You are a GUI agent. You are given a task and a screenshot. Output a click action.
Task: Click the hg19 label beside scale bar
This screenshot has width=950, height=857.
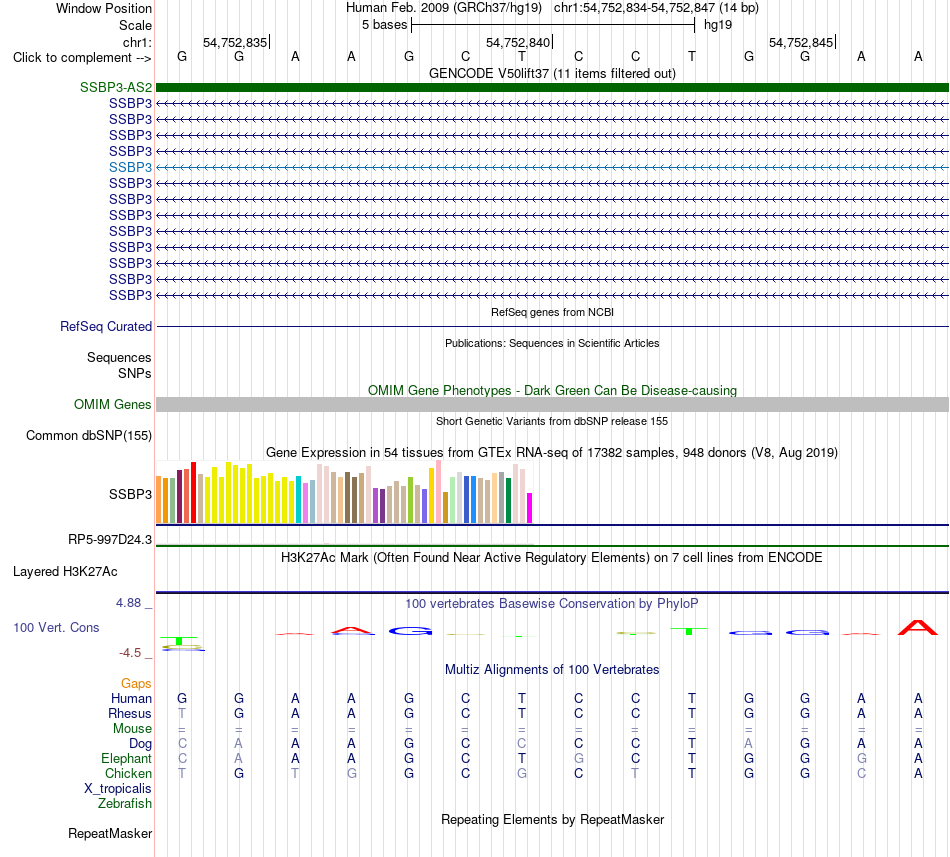click(x=718, y=25)
